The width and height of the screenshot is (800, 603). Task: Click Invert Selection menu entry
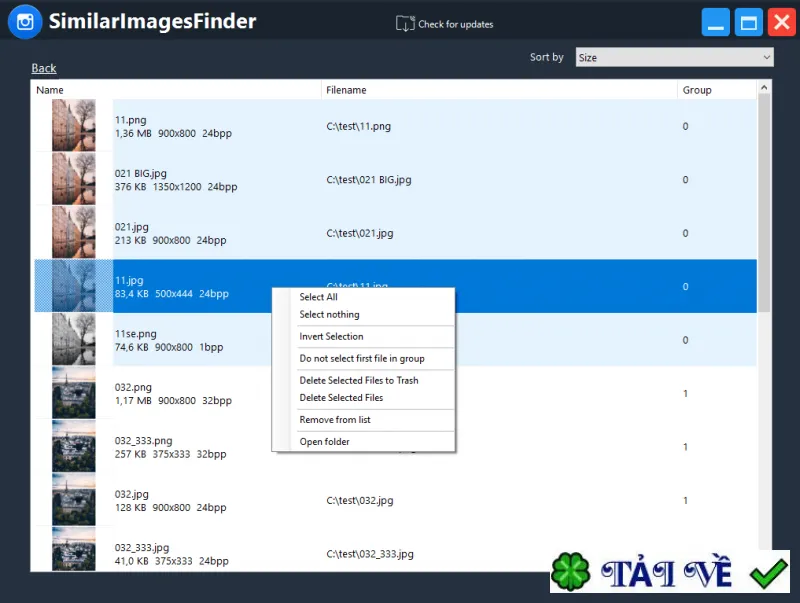331,337
